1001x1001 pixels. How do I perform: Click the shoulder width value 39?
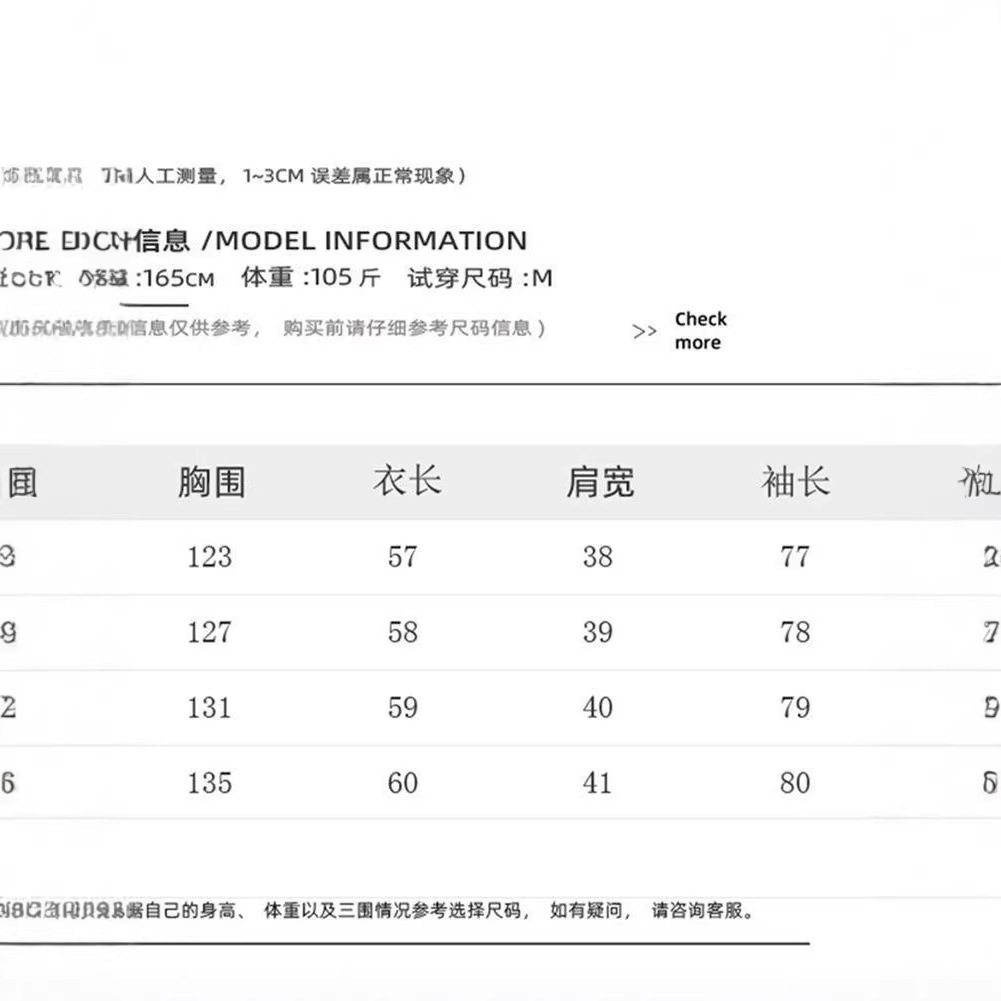(x=598, y=632)
